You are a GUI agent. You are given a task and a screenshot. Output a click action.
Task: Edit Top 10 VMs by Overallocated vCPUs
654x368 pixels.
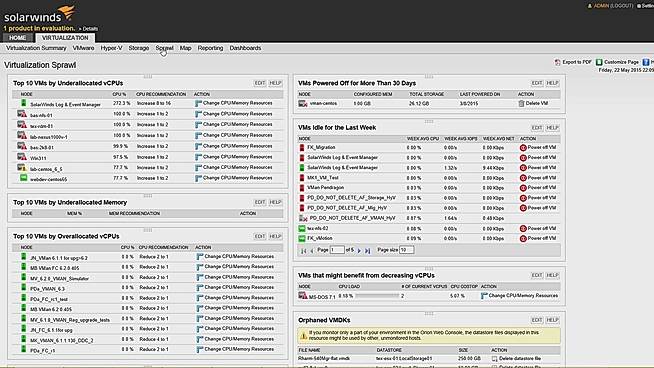(260, 237)
